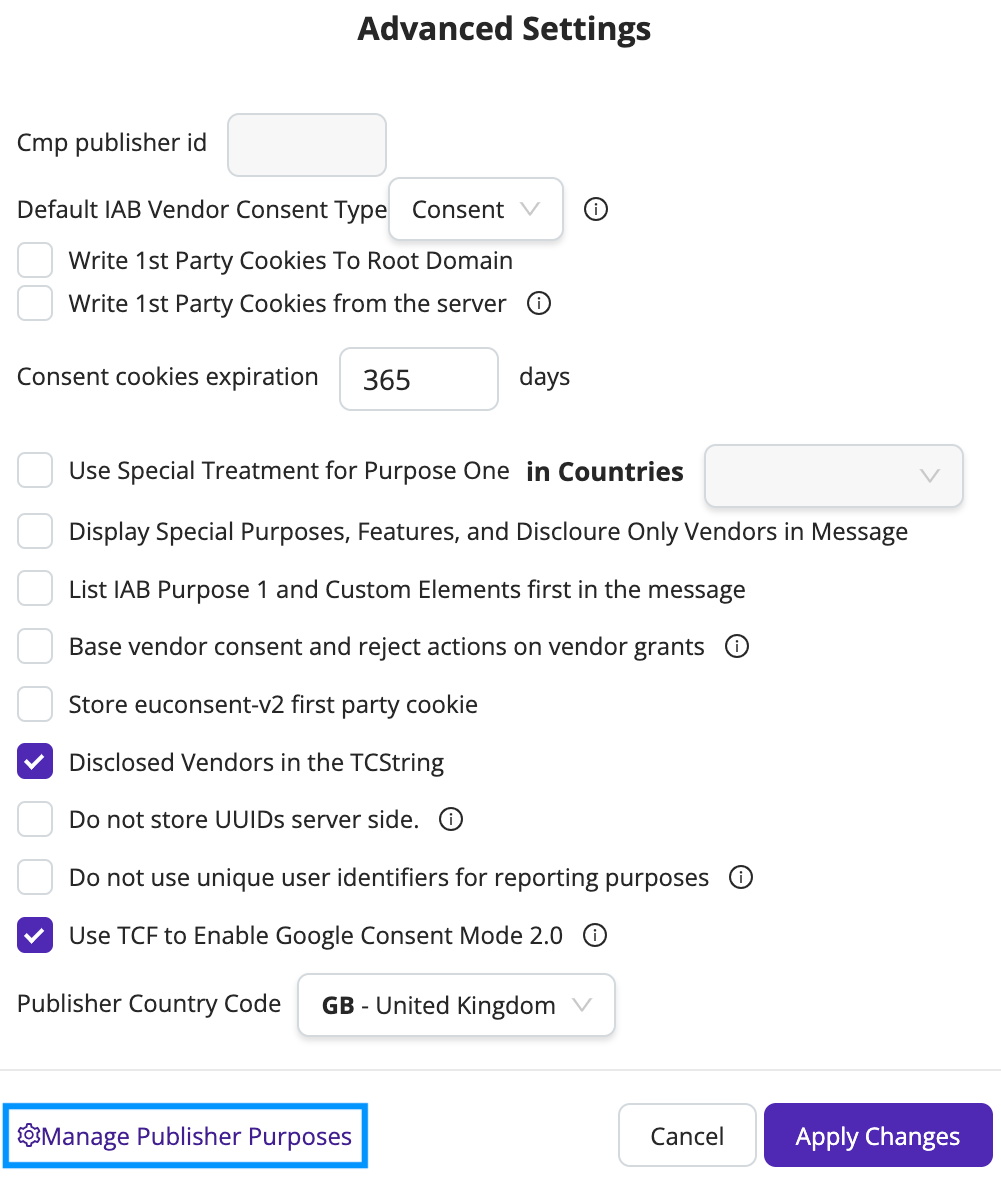Click info icon next to Do not store UUIDs server side
1001x1179 pixels.
click(x=450, y=819)
